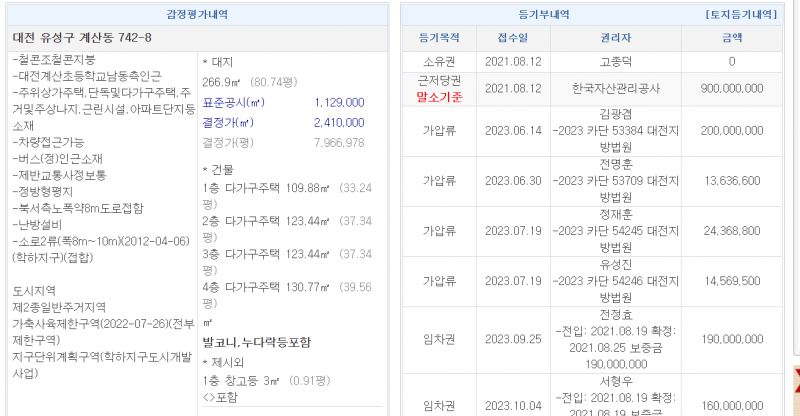
Task: Click the address 대전 유성구 계산동 742-8
Action: click(82, 38)
